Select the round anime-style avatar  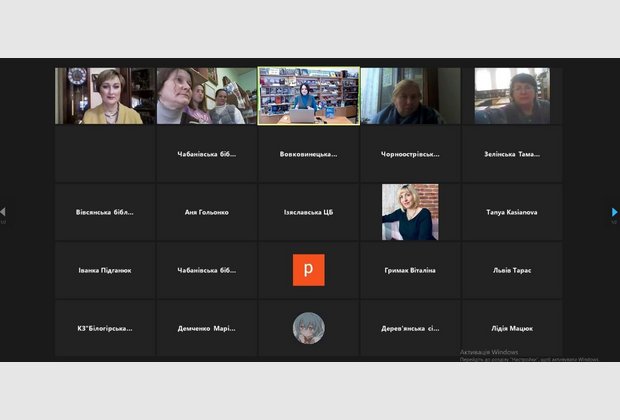tap(308, 328)
